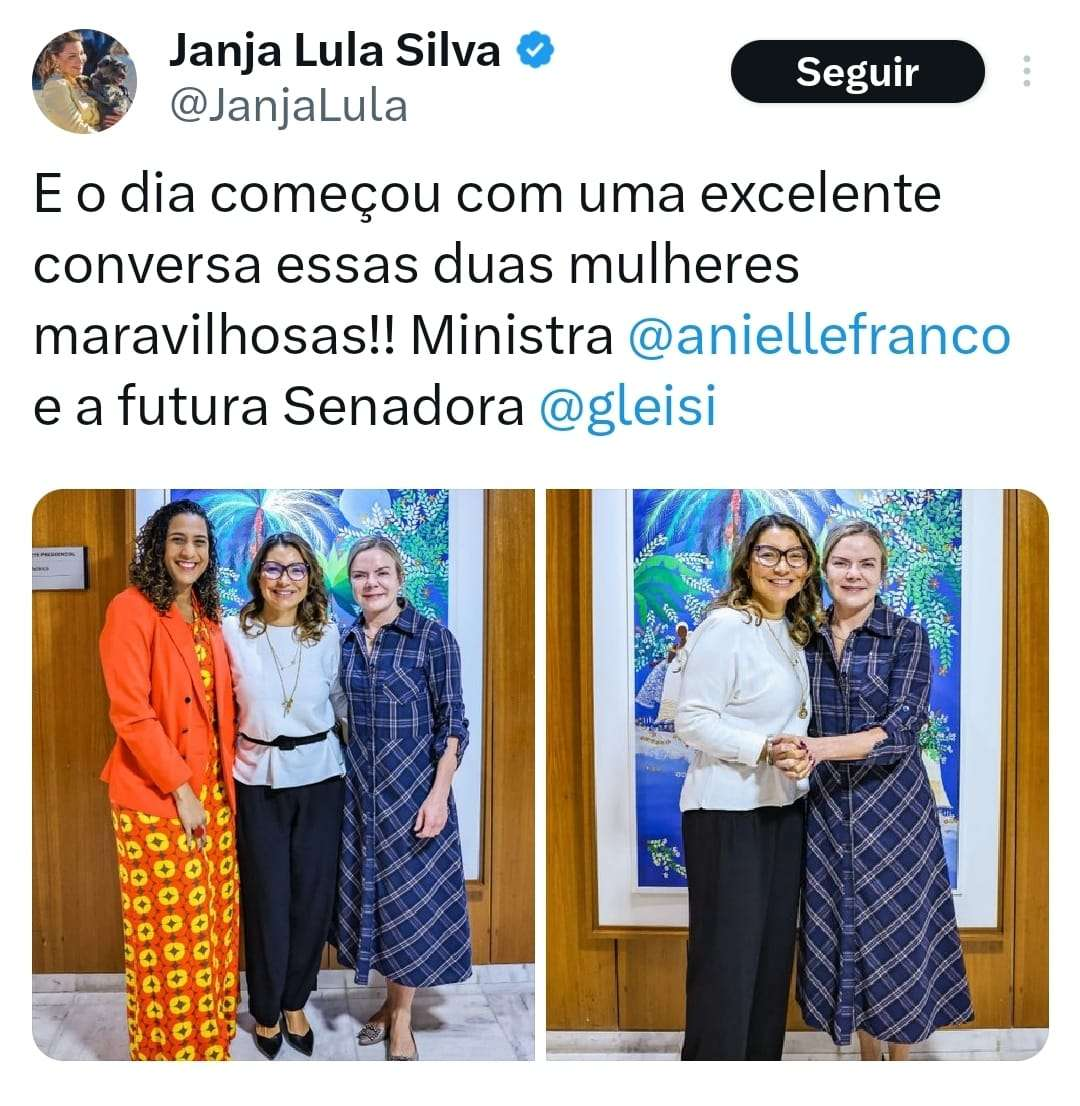Open the more options three-dot menu
This screenshot has height=1106, width=1080.
(x=1026, y=71)
